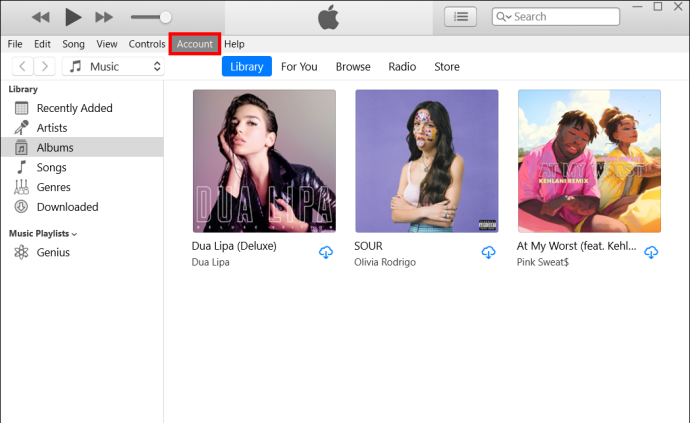The height and width of the screenshot is (423, 690).
Task: Open the View menu
Action: (106, 44)
